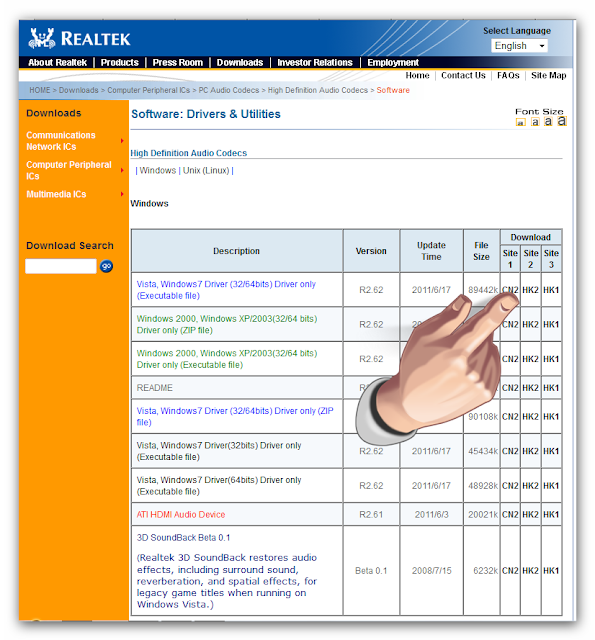Open the Select Language dropdown

[519, 46]
